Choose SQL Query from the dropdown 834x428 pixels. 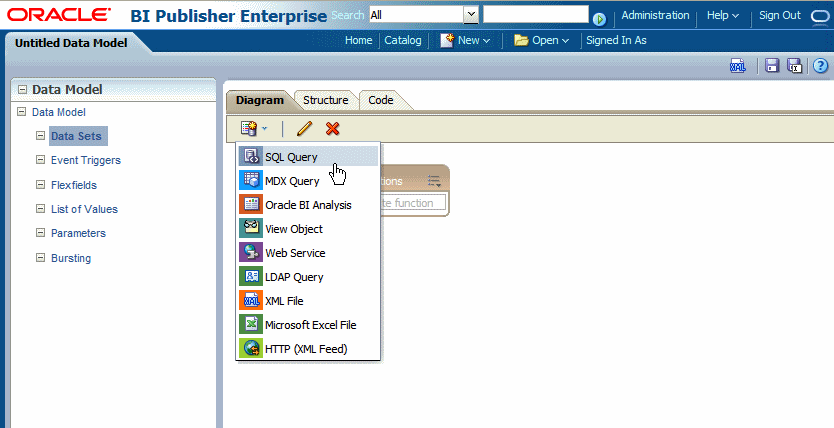pos(308,156)
